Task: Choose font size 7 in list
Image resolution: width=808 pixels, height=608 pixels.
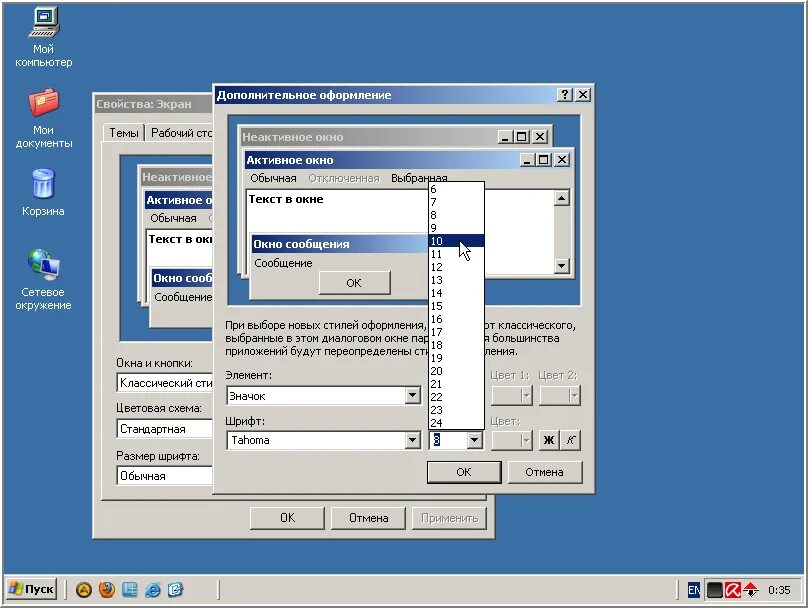Action: click(456, 202)
